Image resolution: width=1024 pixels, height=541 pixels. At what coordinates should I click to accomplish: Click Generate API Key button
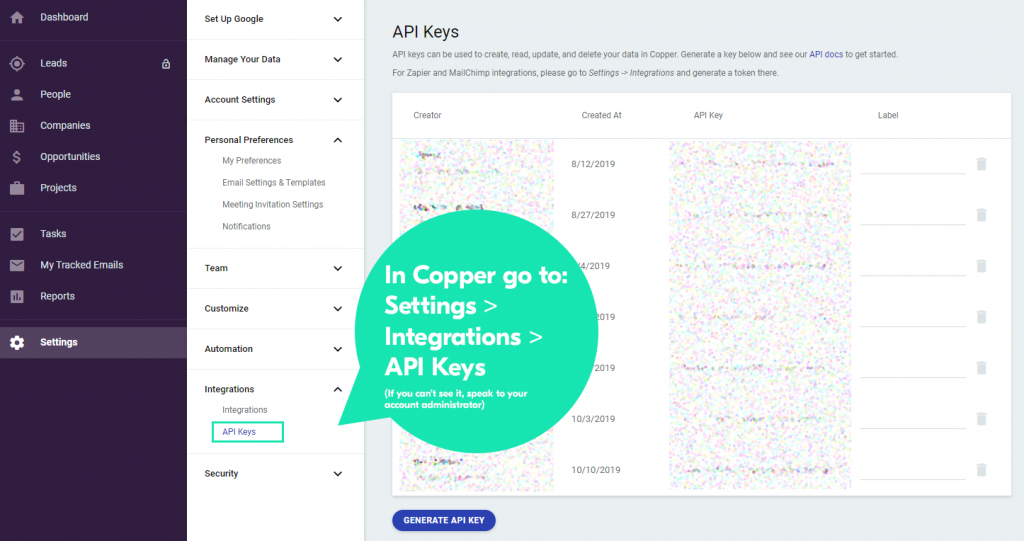443,520
